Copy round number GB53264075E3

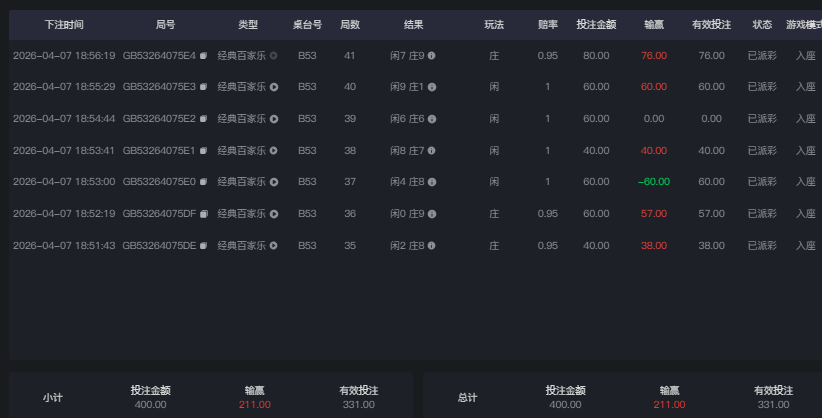tap(203, 87)
